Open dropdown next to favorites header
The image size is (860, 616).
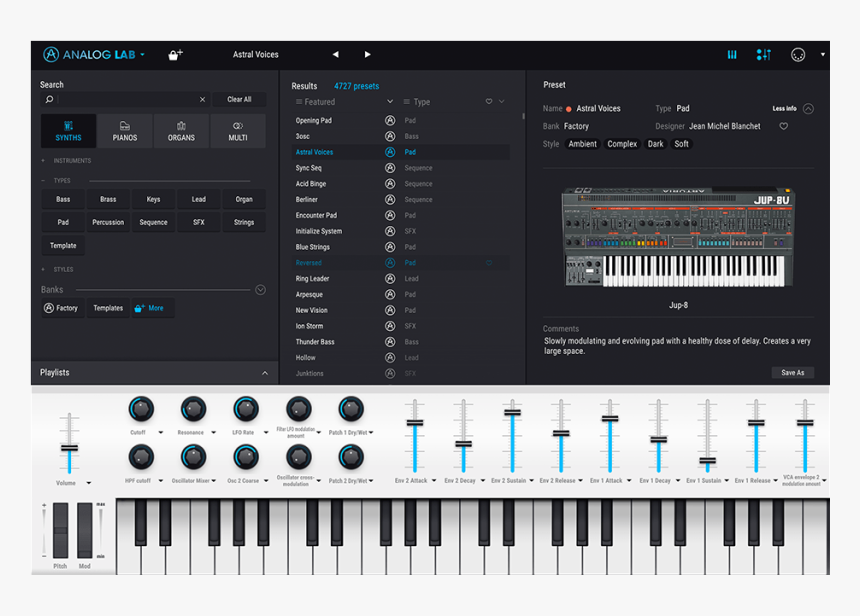(501, 101)
